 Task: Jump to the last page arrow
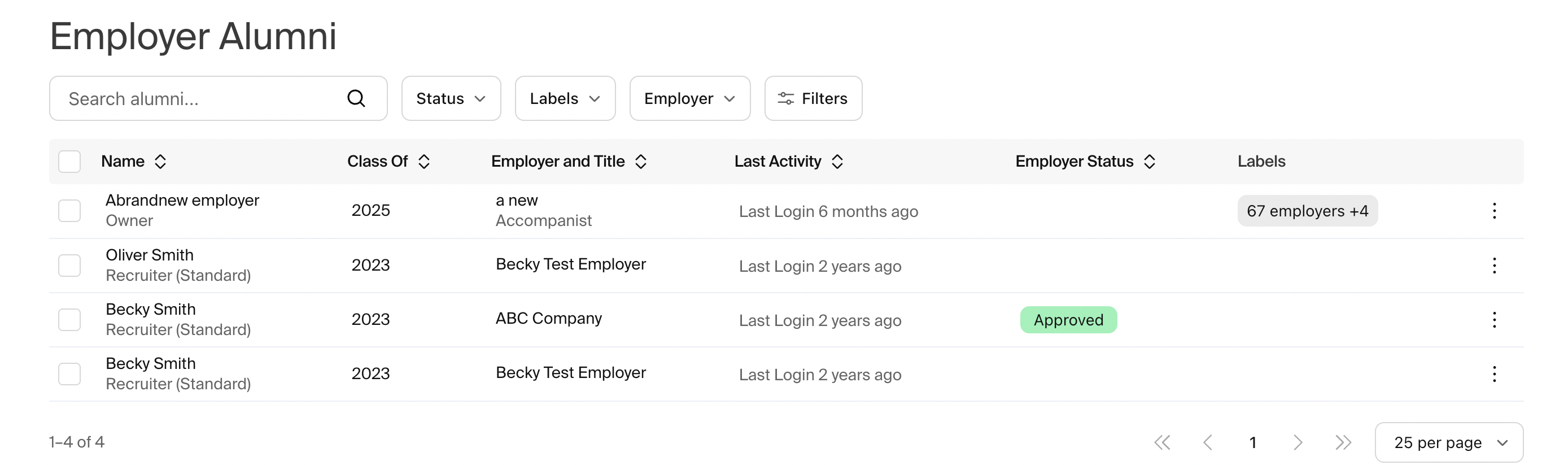coord(1343,442)
